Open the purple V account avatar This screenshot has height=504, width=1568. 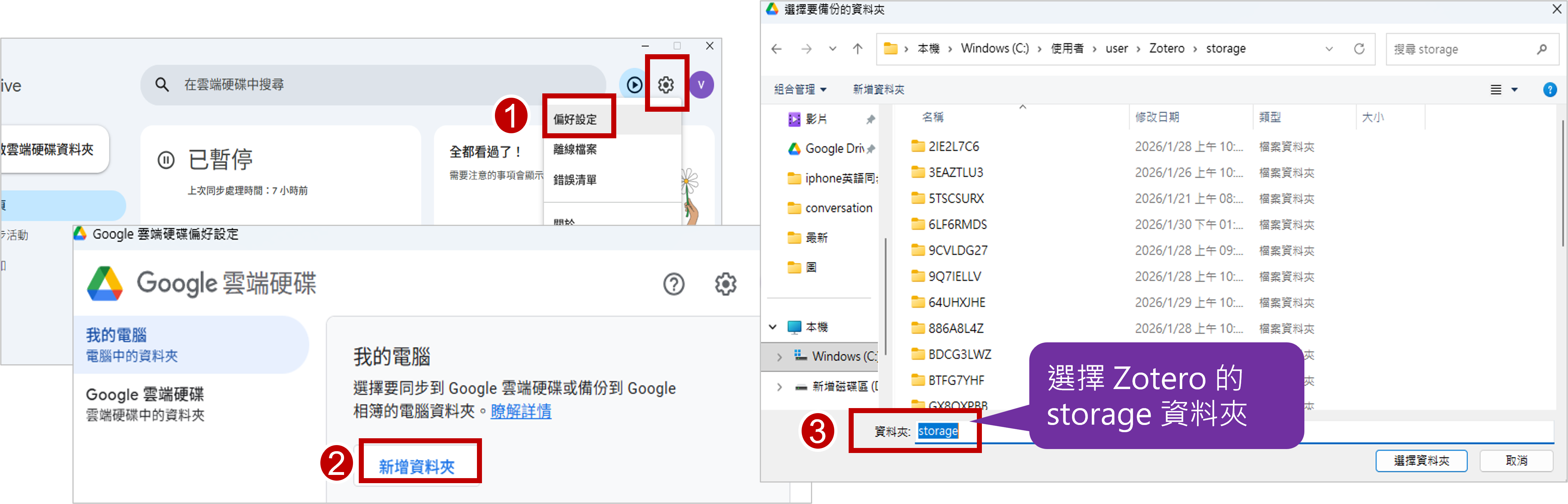(701, 85)
